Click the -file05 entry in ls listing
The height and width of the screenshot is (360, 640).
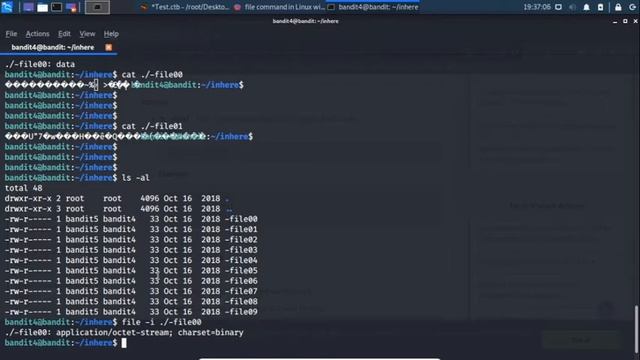click(241, 271)
